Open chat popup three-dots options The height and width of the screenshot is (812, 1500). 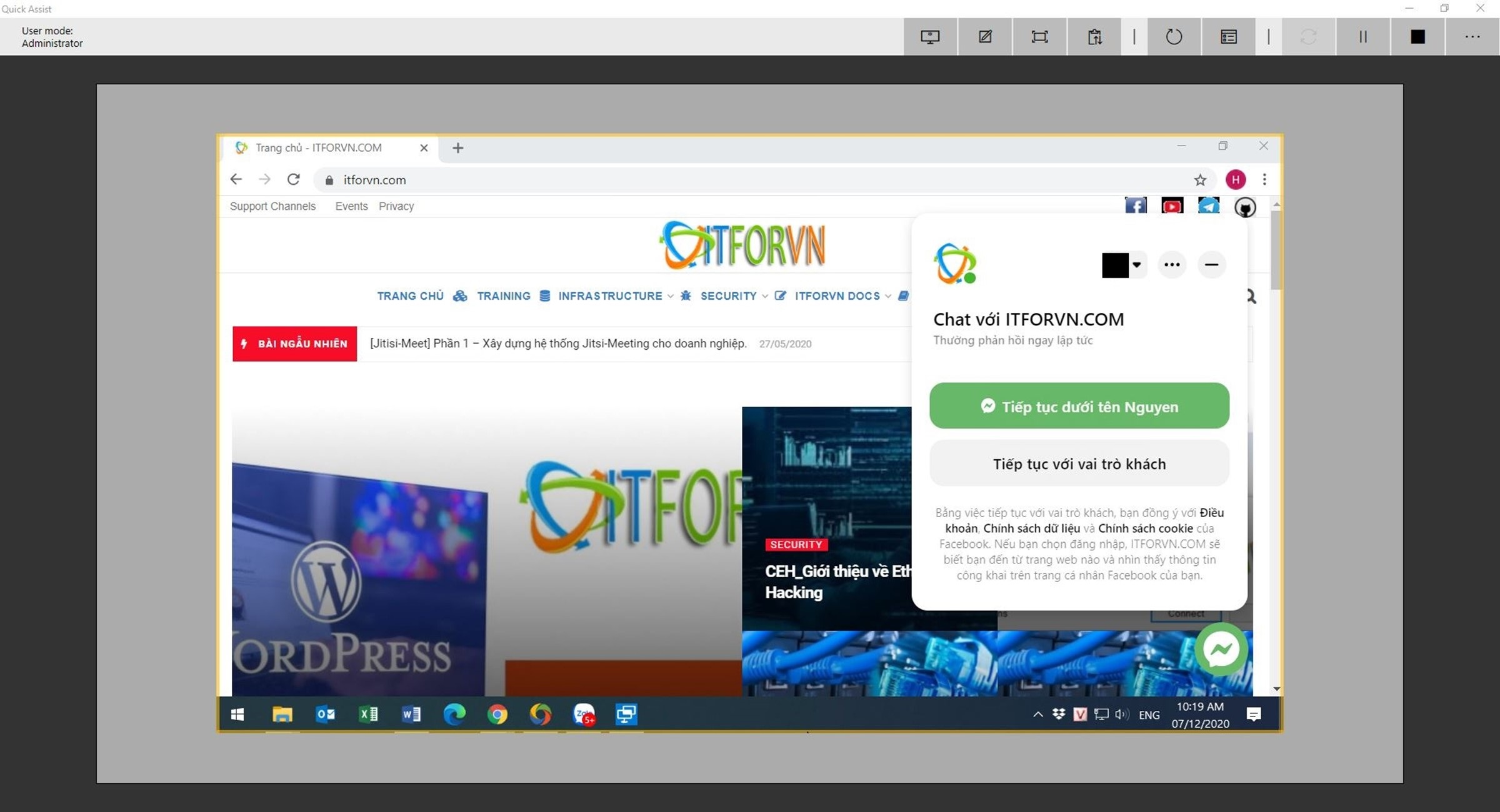pyautogui.click(x=1172, y=265)
